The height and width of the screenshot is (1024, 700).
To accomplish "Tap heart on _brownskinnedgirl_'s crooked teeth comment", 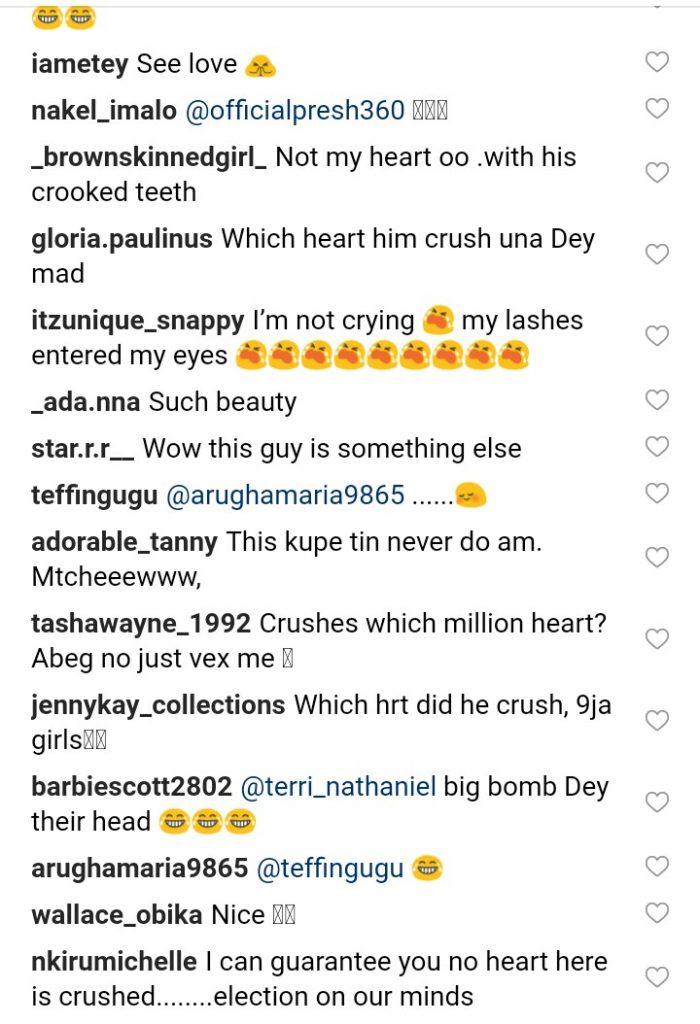I will (656, 173).
